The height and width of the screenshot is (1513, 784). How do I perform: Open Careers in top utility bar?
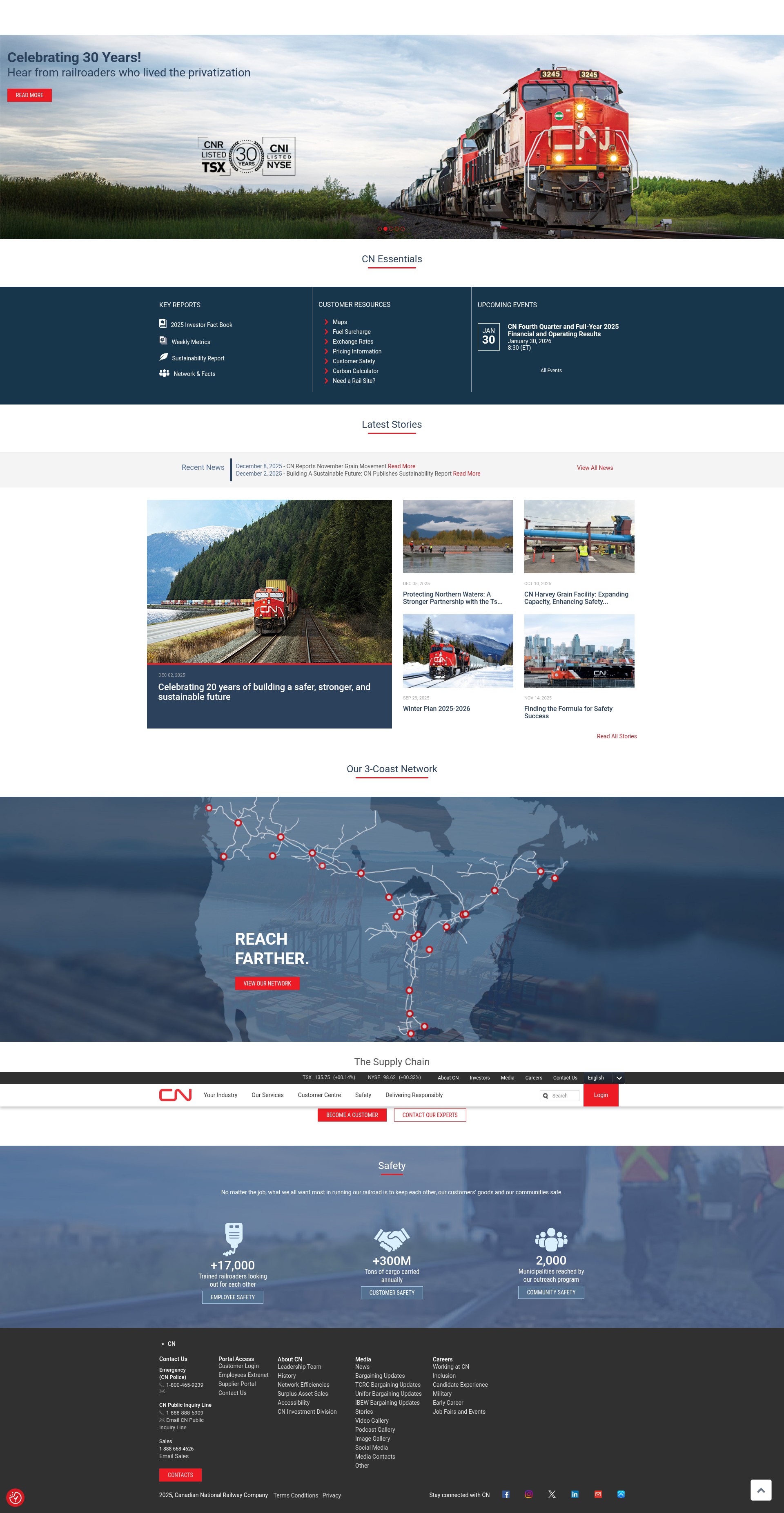click(533, 1078)
